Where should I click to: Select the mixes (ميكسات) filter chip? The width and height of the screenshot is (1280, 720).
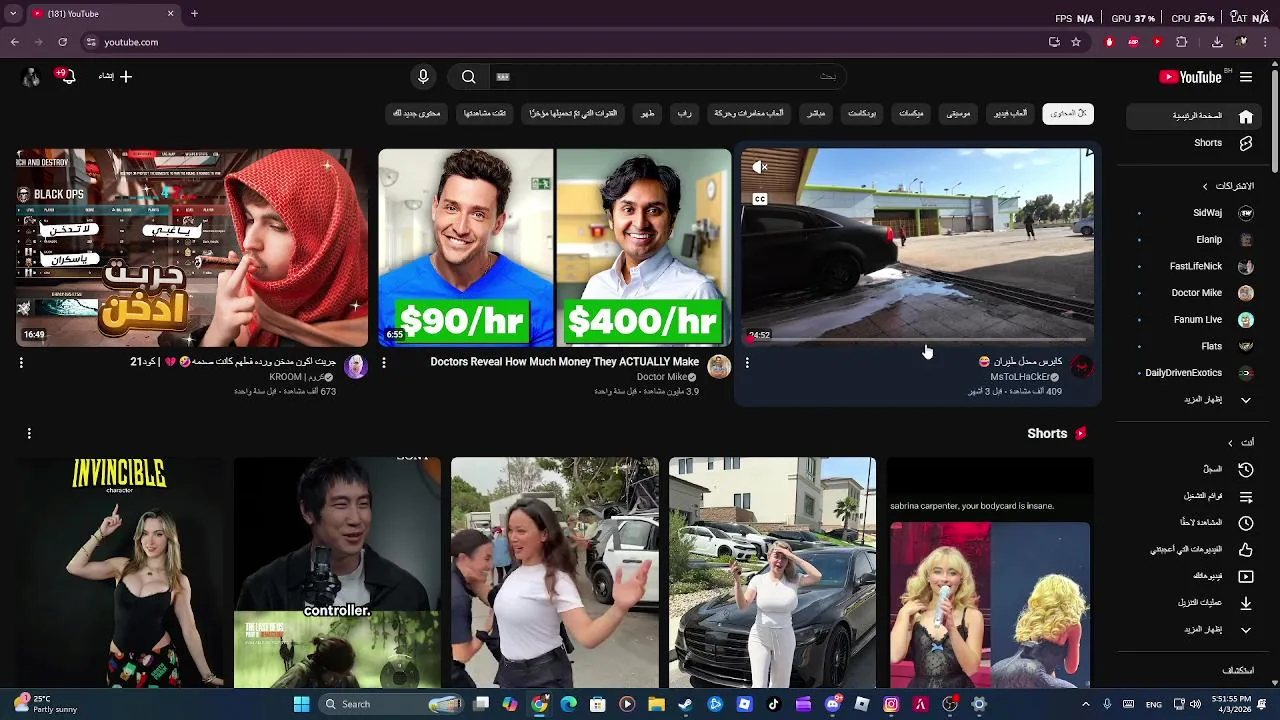tap(911, 114)
